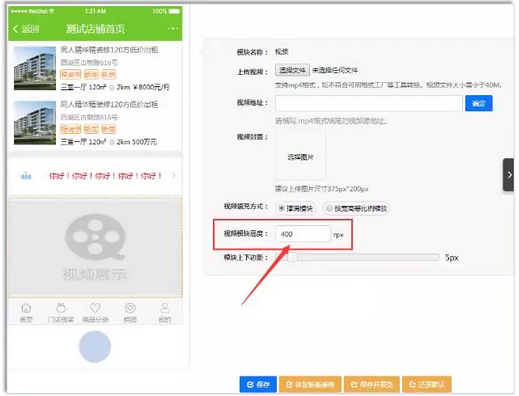Click the 保存并预览 orange button
This screenshot has height=396, width=519.
click(x=372, y=384)
